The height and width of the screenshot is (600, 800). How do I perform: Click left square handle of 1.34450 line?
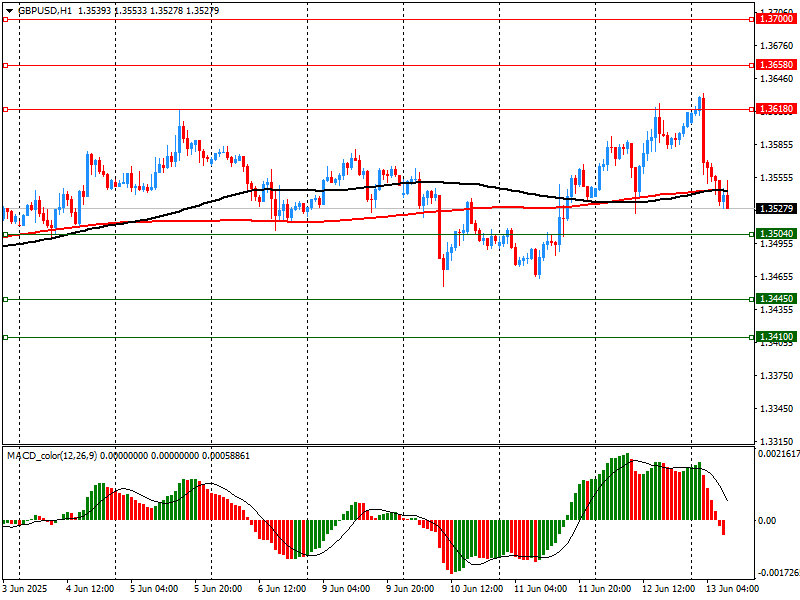[5, 299]
